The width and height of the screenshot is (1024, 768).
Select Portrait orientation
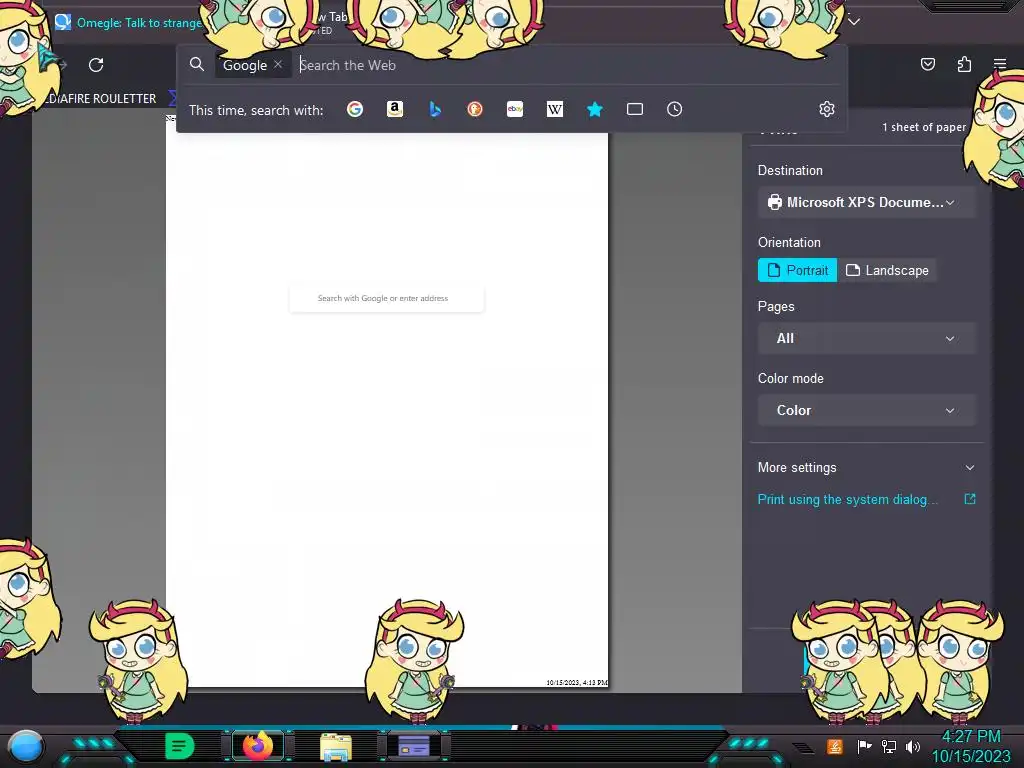(x=797, y=270)
